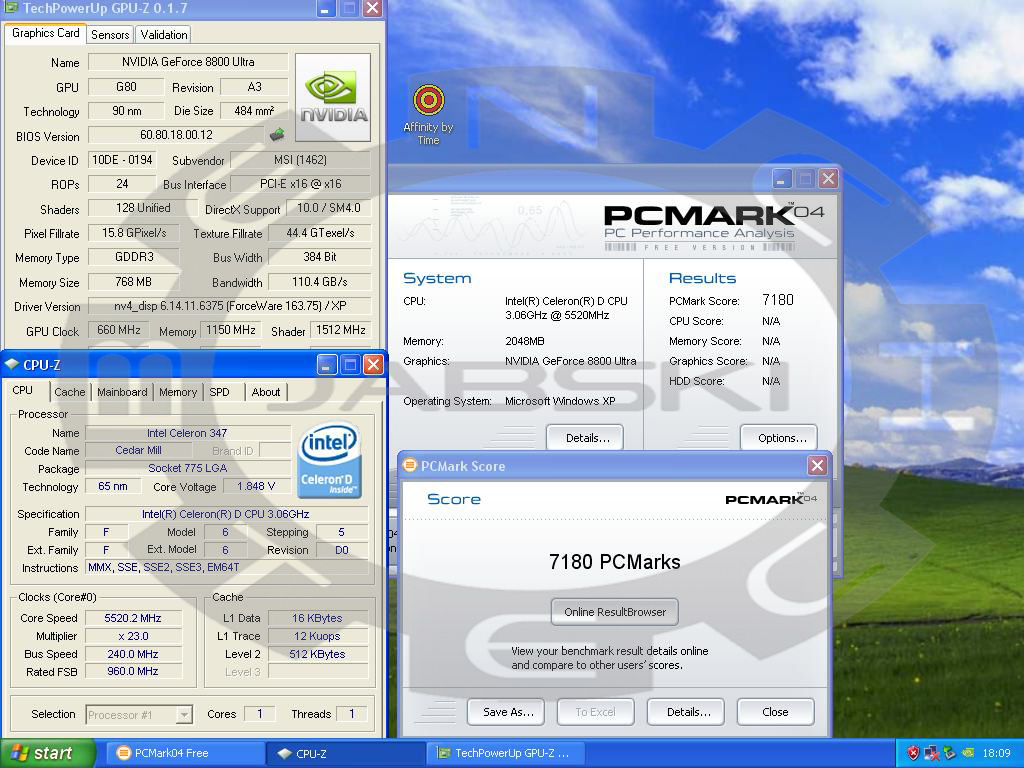Click the red shield security tray icon

pos(913,754)
